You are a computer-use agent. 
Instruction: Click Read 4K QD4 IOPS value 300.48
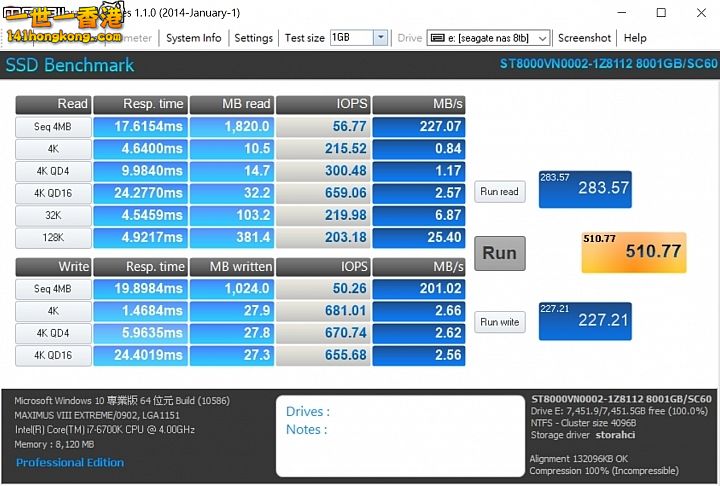pos(323,171)
